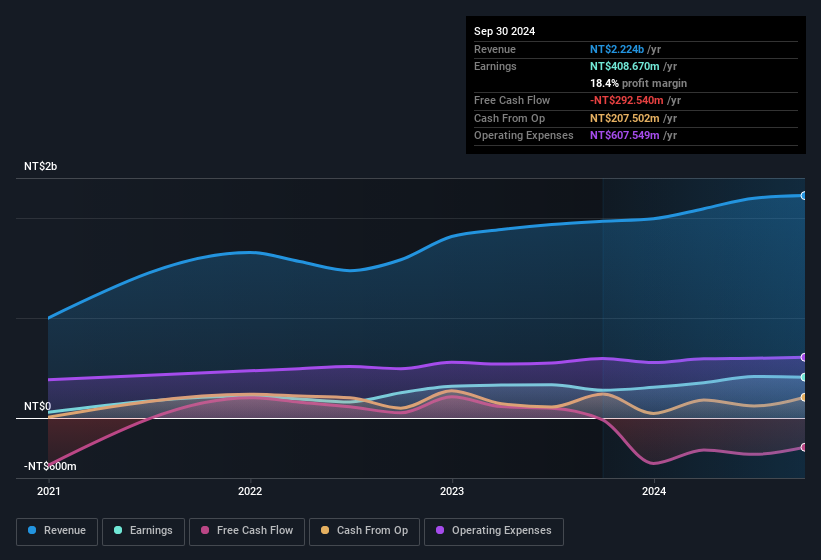Click the Sep 30 2024 tooltip date

tap(504, 31)
